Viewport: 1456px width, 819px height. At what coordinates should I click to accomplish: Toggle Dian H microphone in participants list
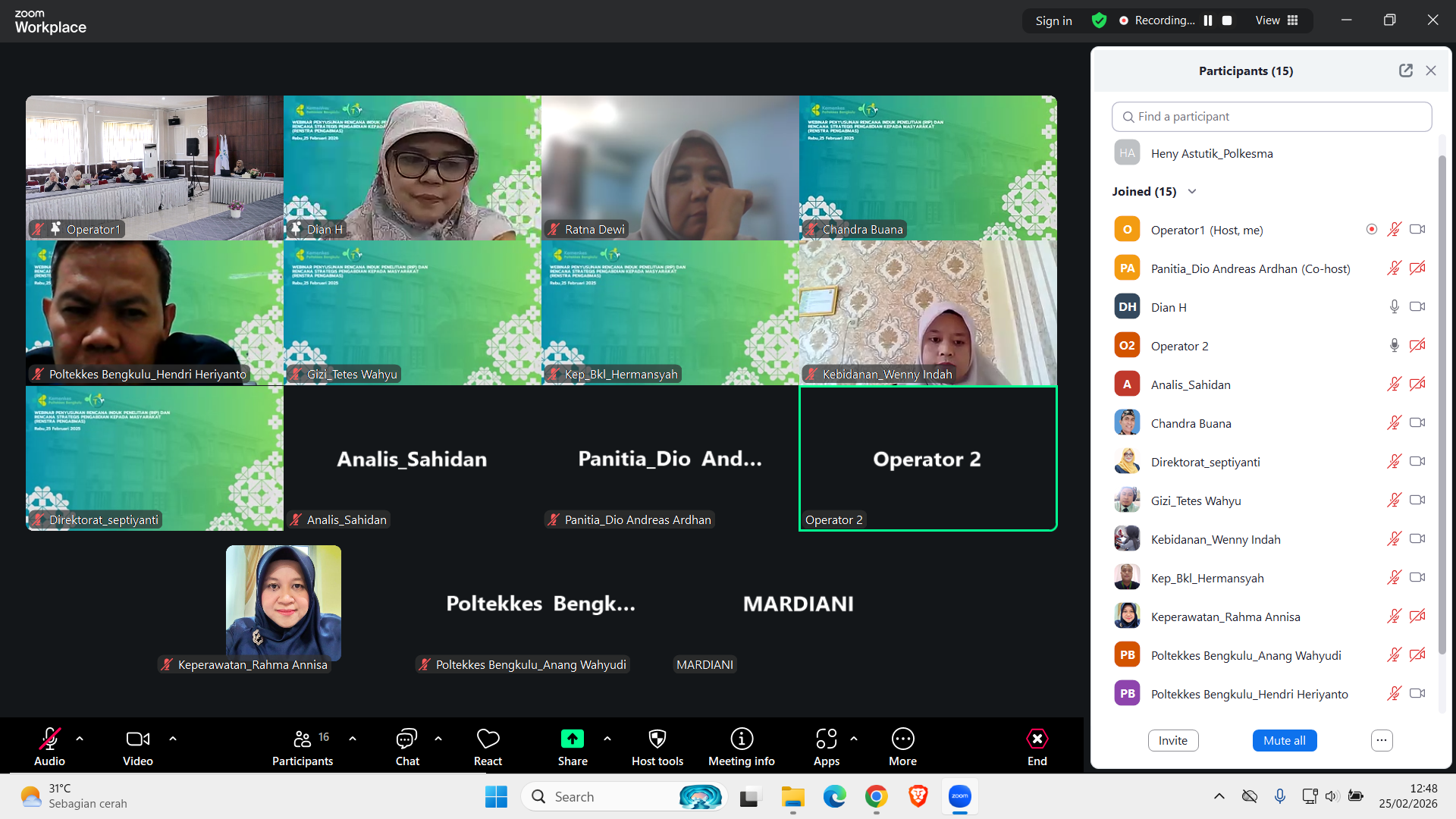(1394, 307)
